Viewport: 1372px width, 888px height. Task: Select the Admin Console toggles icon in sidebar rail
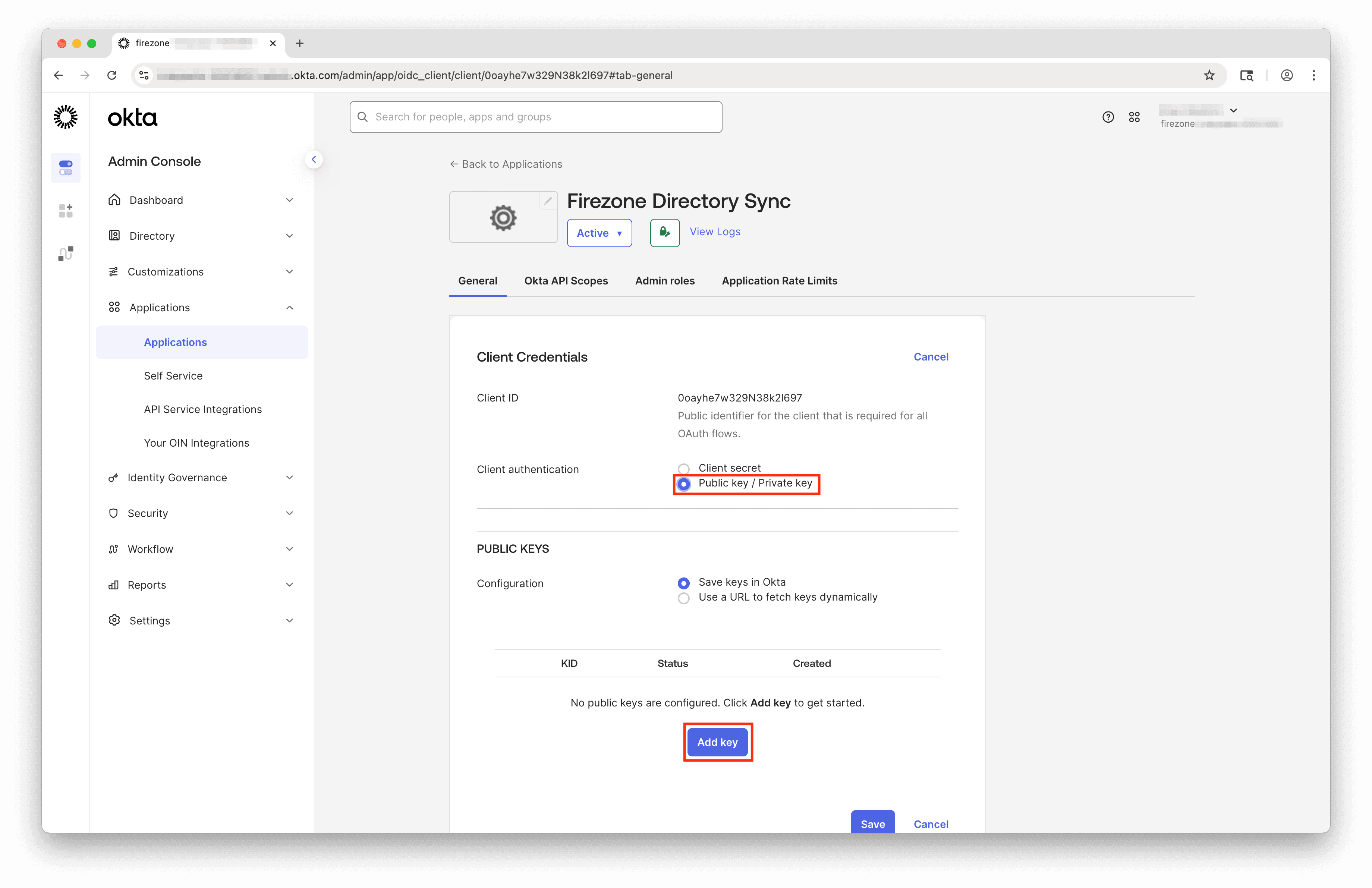click(x=65, y=168)
